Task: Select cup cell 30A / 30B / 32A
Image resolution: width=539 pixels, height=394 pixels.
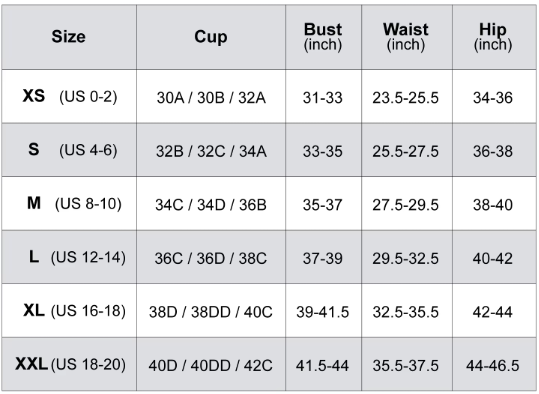Action: (211, 96)
